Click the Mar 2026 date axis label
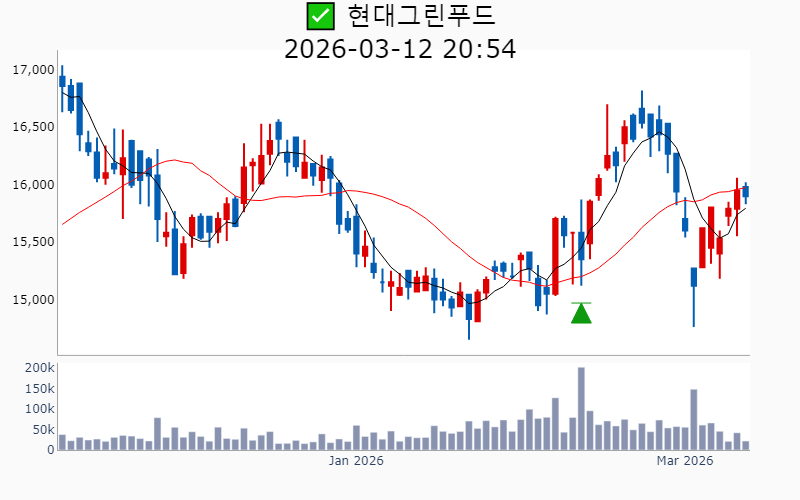 684,461
